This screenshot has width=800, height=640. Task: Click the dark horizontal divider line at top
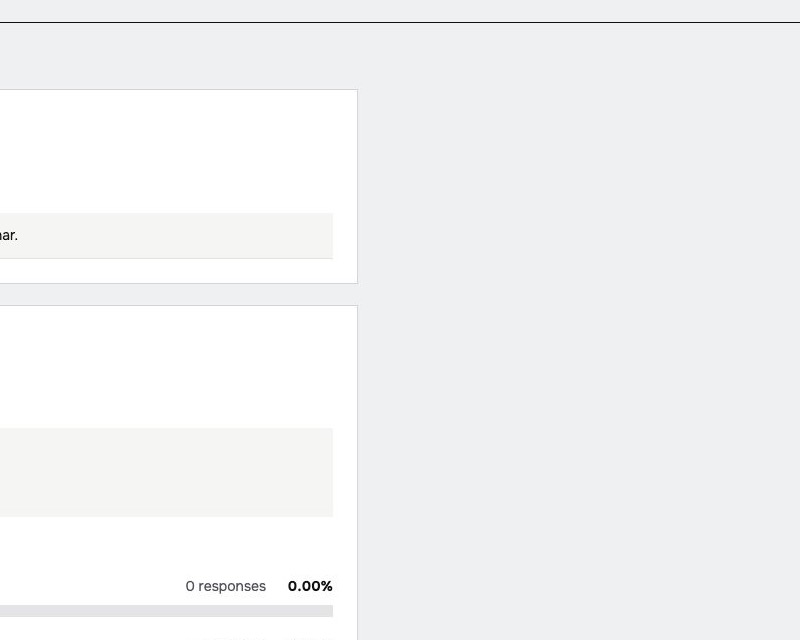click(400, 22)
